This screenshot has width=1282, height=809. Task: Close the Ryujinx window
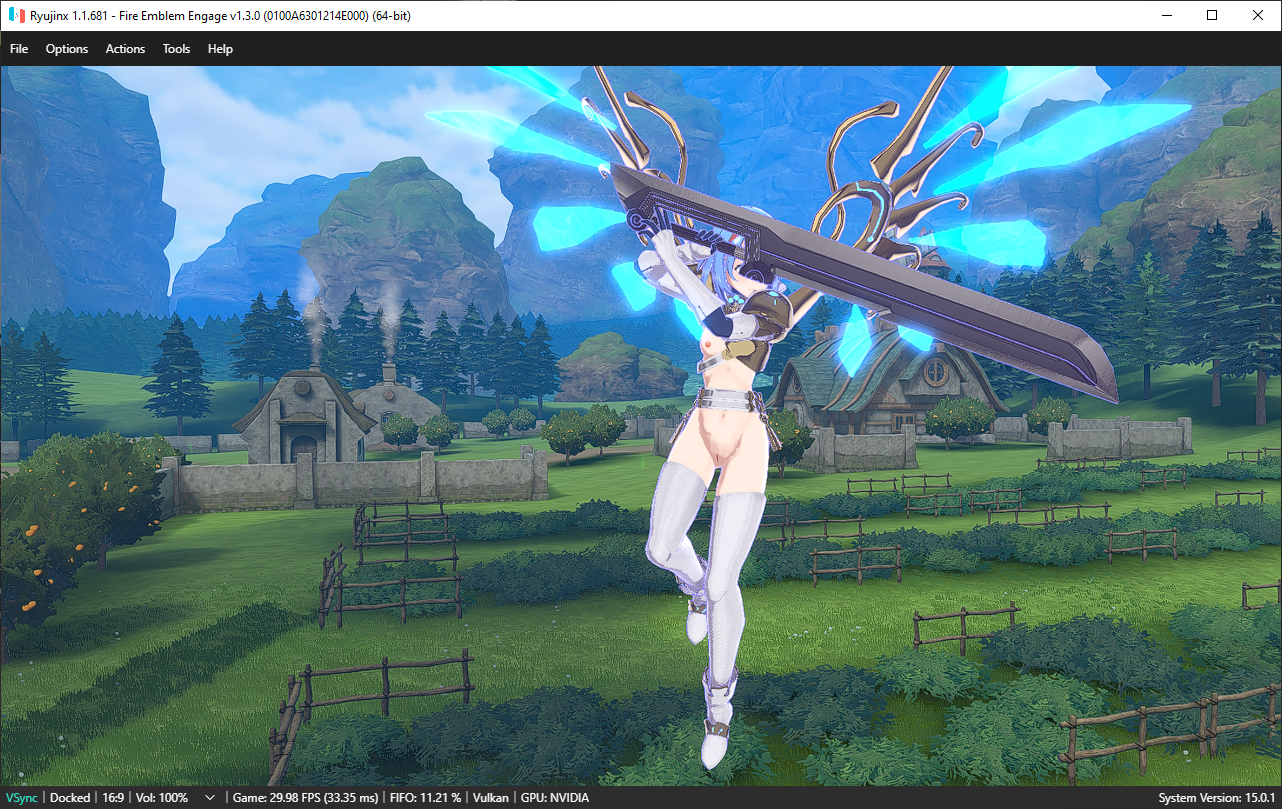(x=1258, y=16)
